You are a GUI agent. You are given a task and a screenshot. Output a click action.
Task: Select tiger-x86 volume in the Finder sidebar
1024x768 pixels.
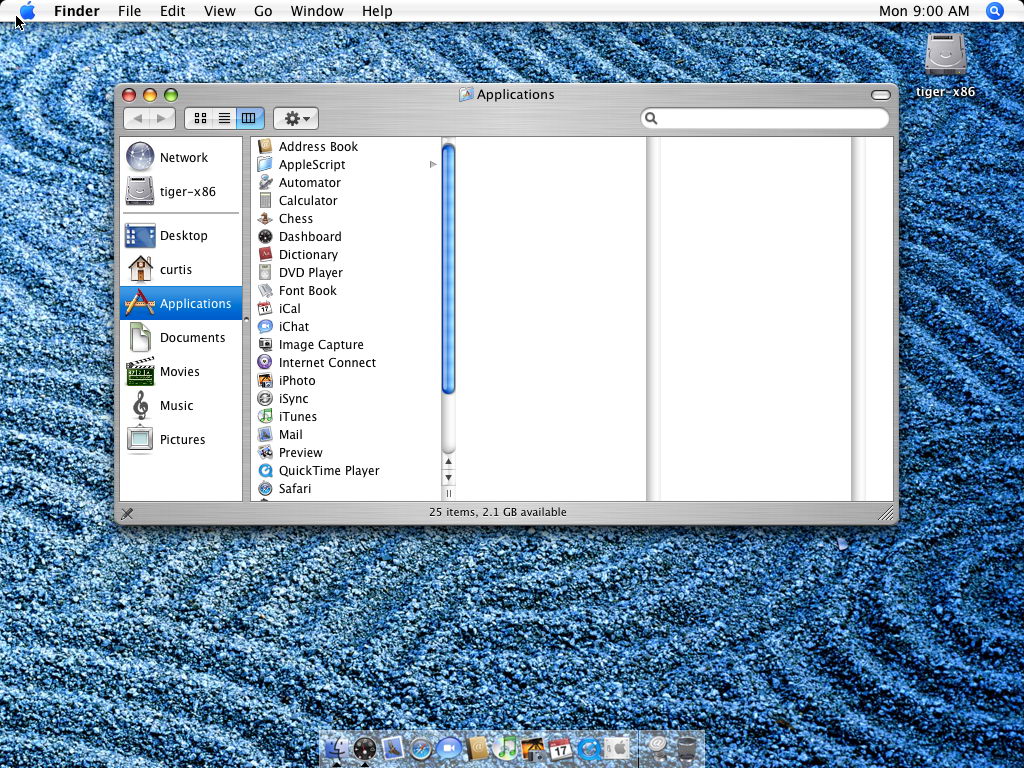tap(181, 191)
